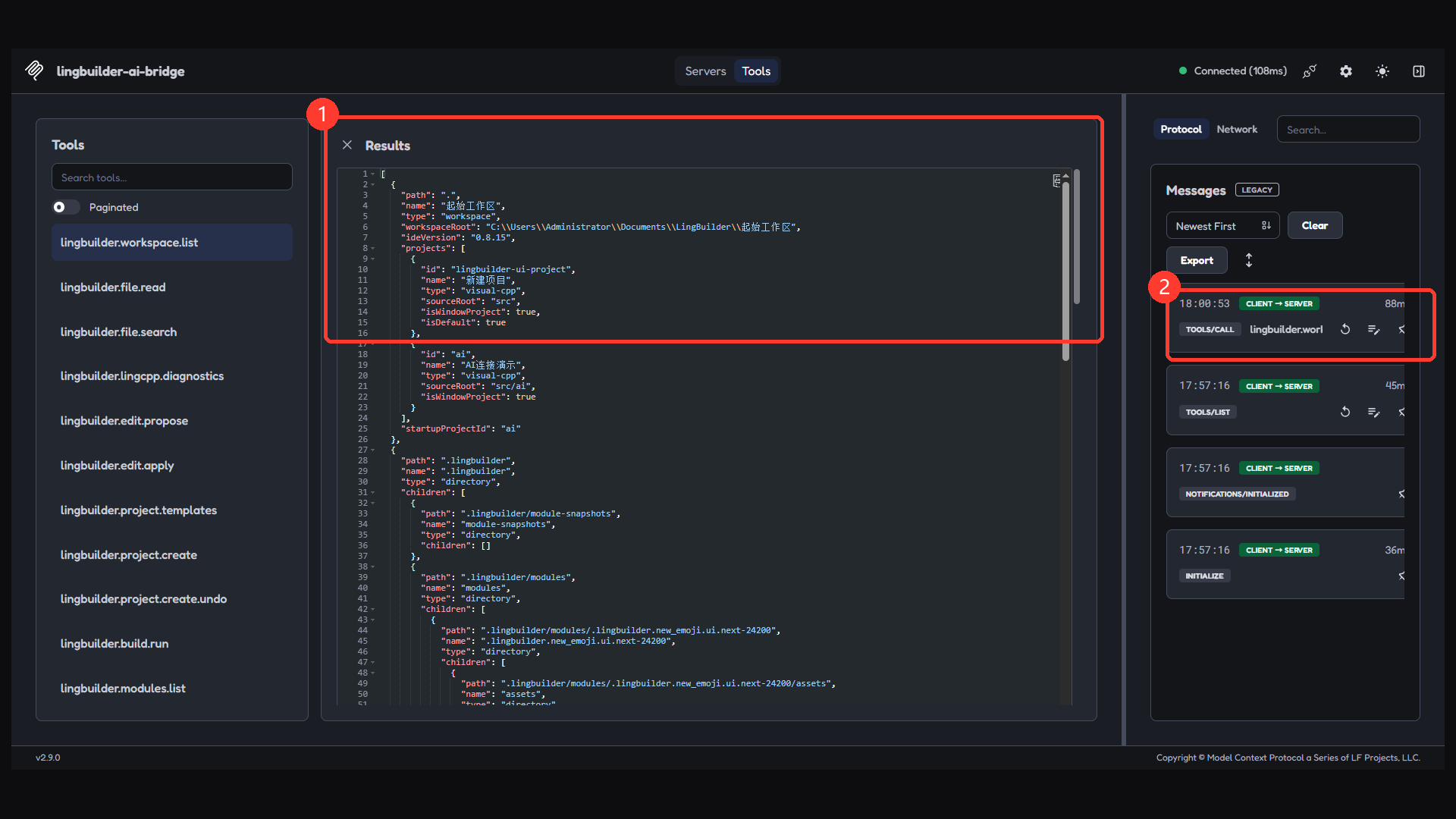Select lingbuilder.lingcpp.diagnostics tool
This screenshot has width=1456, height=819.
coord(172,376)
